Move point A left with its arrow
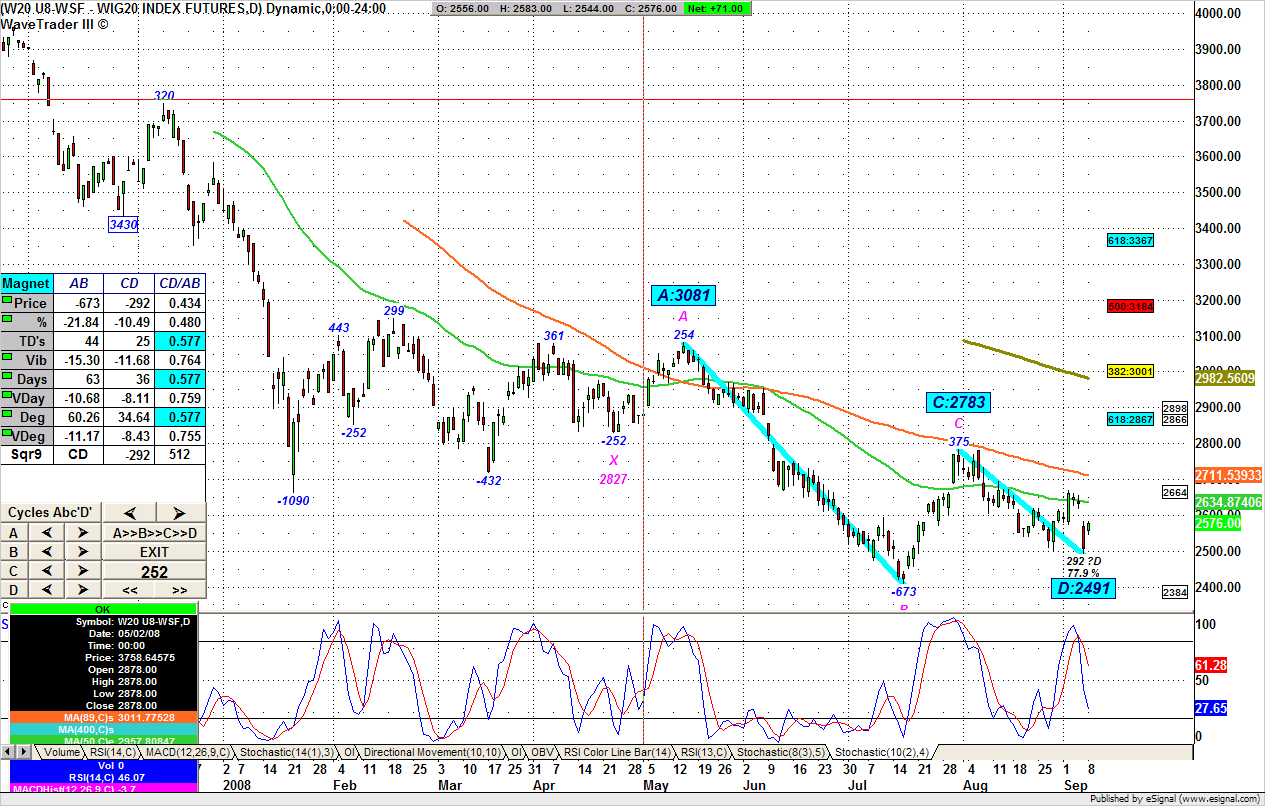Viewport: 1265px width, 806px height. tap(47, 532)
